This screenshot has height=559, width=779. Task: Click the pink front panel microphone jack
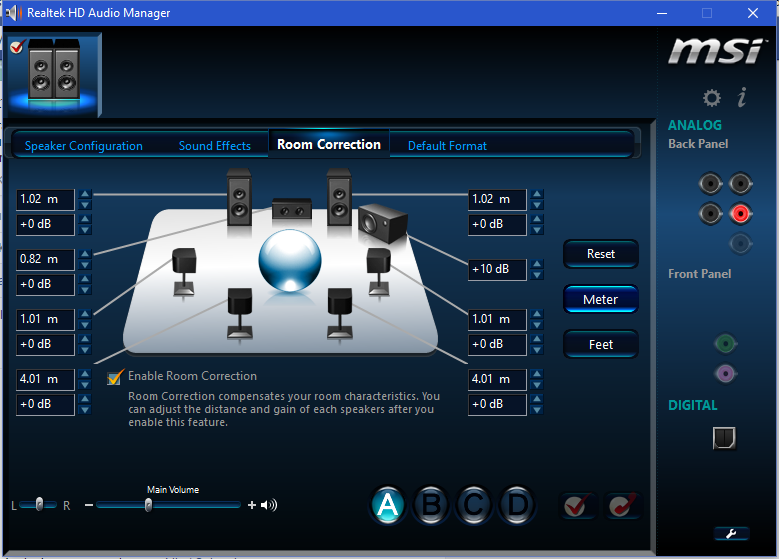pyautogui.click(x=725, y=373)
